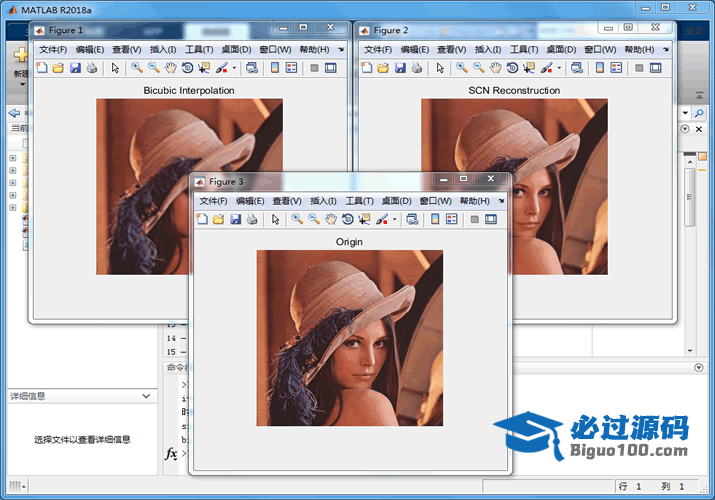Save figure icon in Figure 1 toolbar
This screenshot has height=500, width=715.
[75, 68]
